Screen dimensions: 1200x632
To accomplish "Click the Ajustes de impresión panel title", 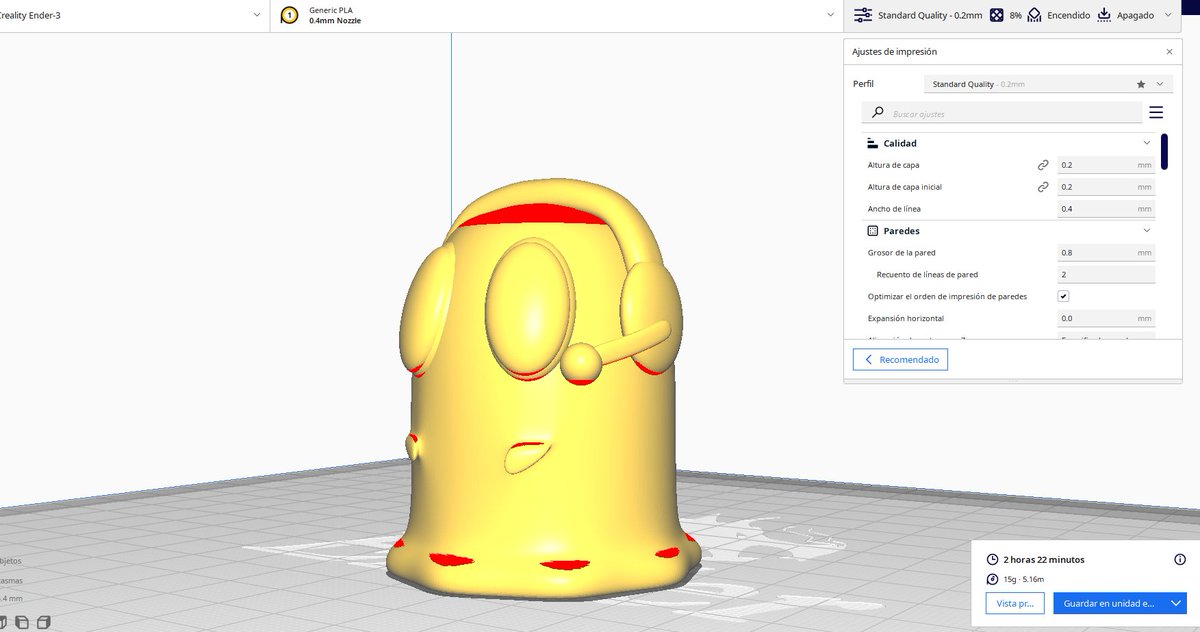I will click(894, 51).
